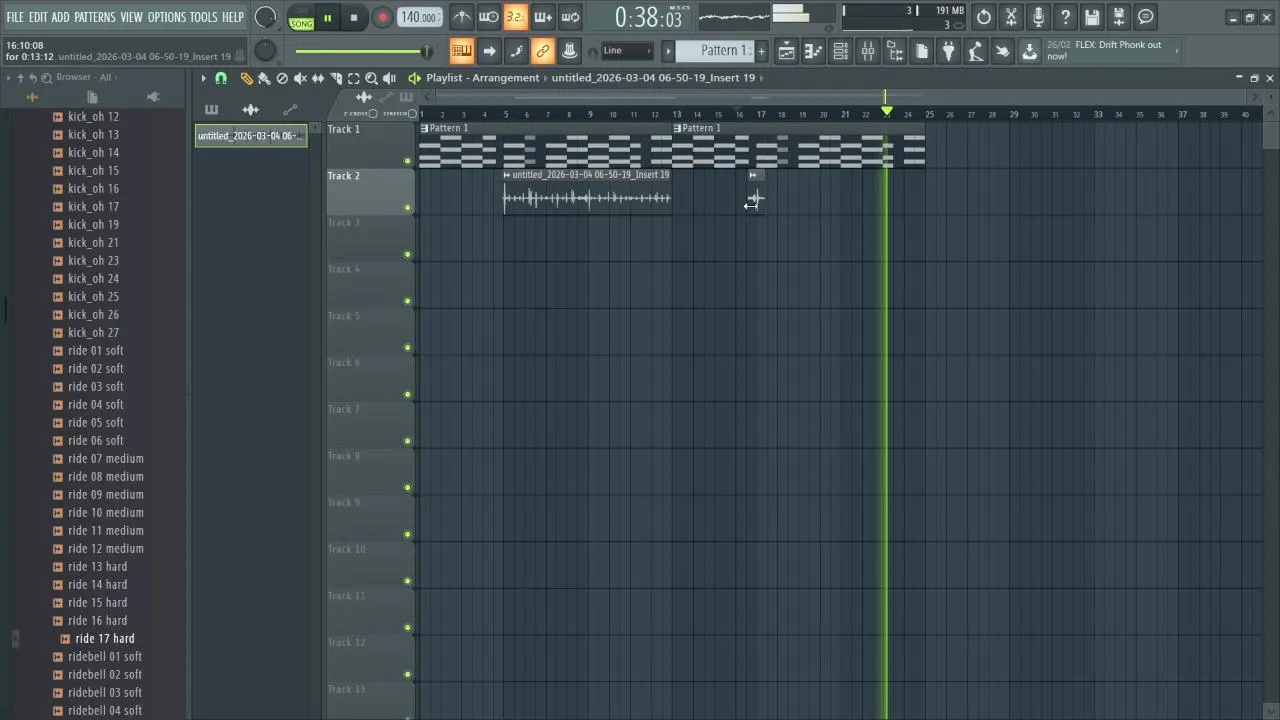The height and width of the screenshot is (720, 1280).
Task: Toggle the typing keyboard to piano icon
Action: pyautogui.click(x=462, y=51)
